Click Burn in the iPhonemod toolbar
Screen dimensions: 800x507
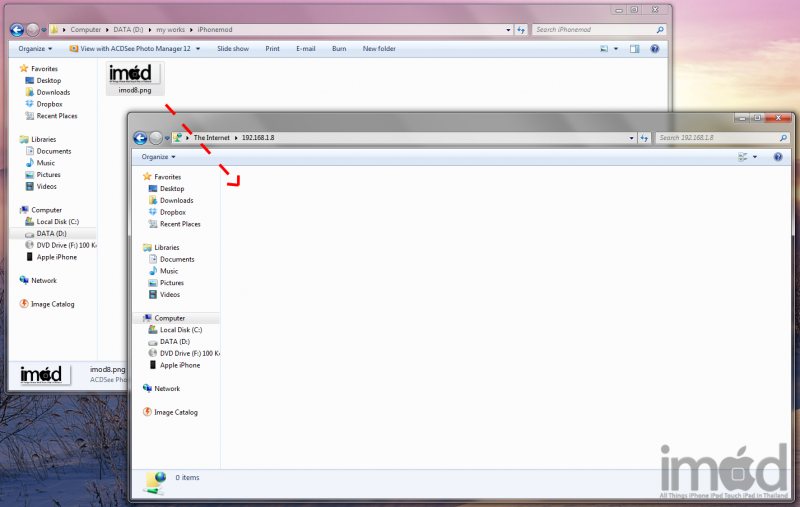pos(339,48)
